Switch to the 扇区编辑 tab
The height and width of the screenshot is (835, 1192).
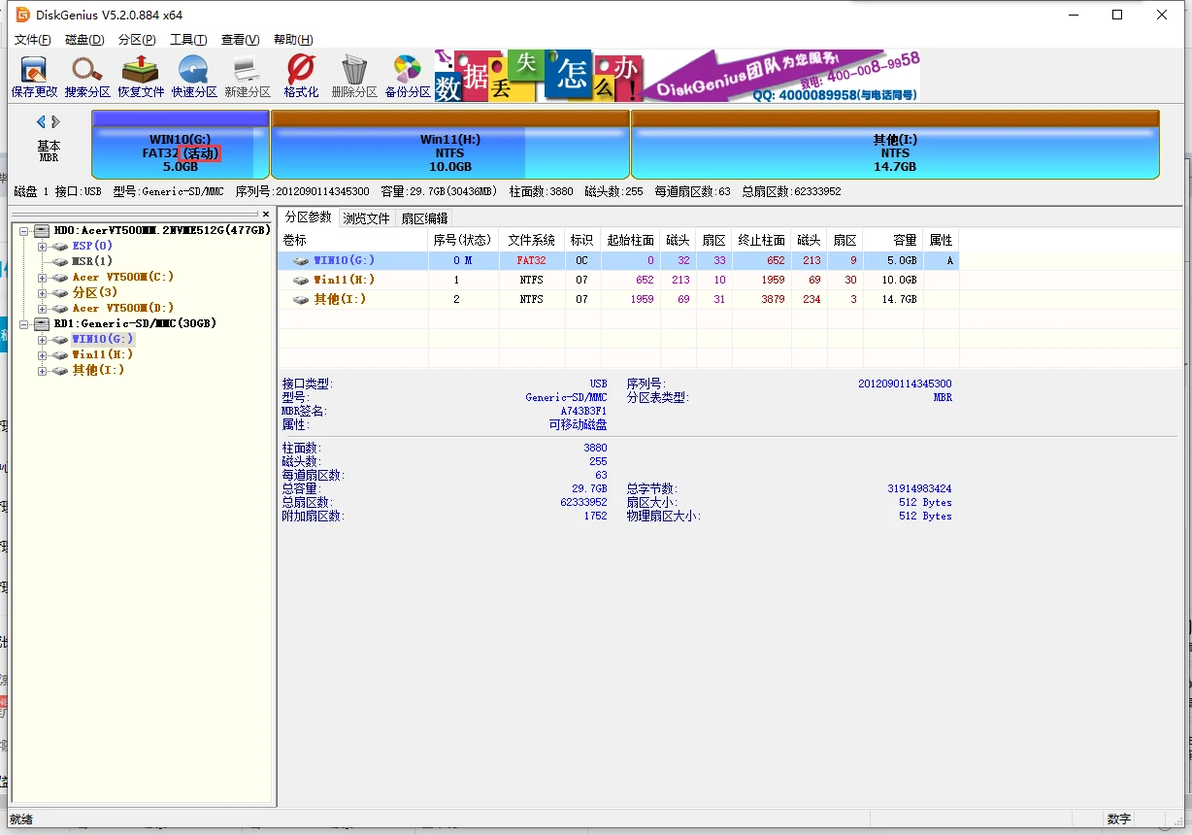pyautogui.click(x=424, y=218)
